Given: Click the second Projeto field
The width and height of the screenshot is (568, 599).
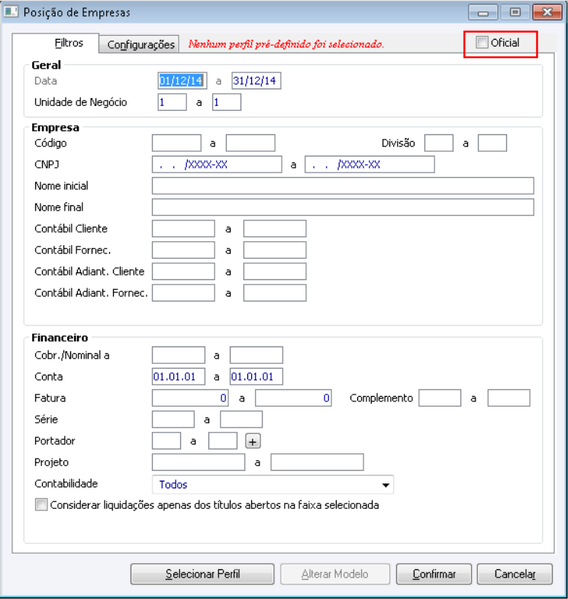Looking at the screenshot, I should [x=317, y=462].
